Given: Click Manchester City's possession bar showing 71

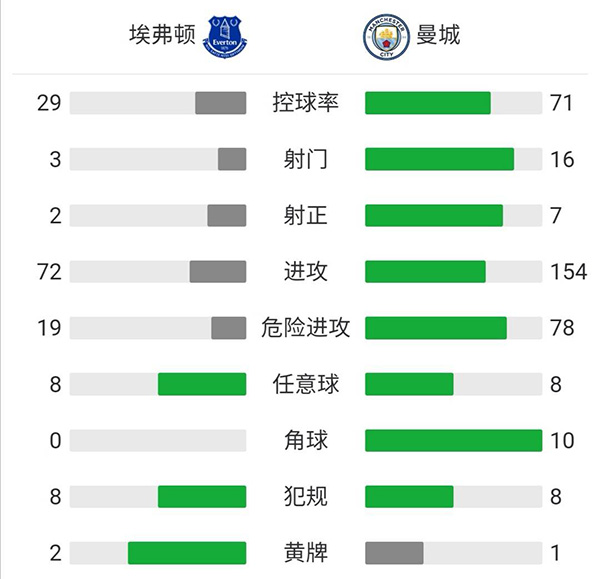Looking at the screenshot, I should point(428,103).
